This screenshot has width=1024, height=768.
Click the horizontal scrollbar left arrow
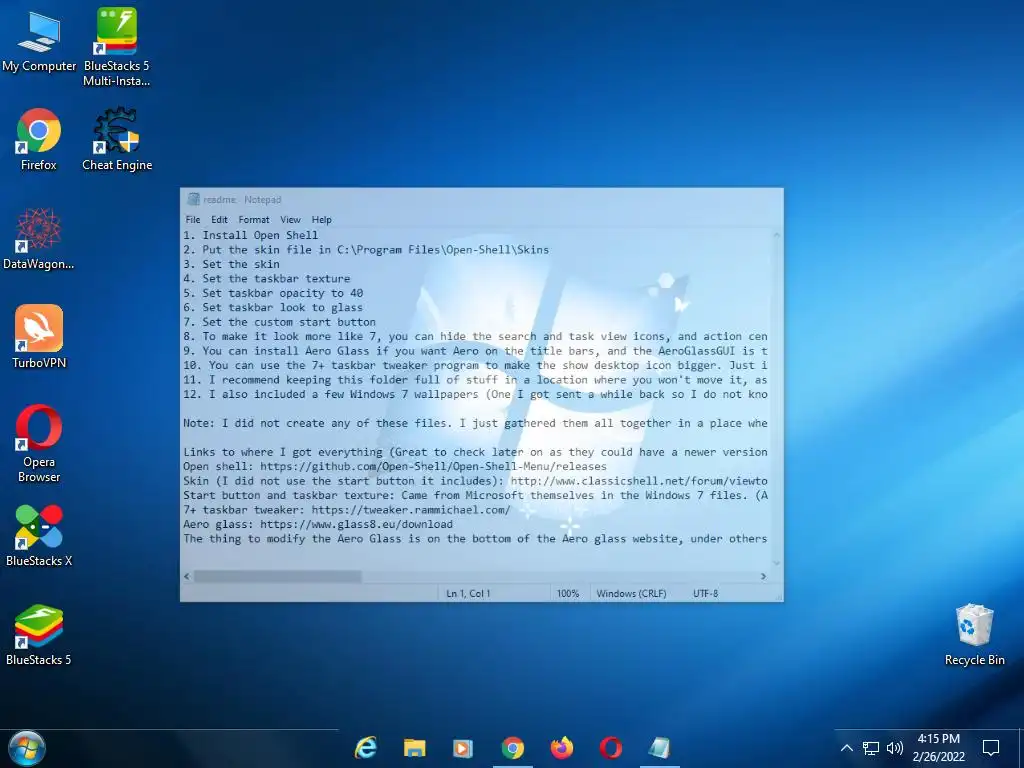[187, 577]
